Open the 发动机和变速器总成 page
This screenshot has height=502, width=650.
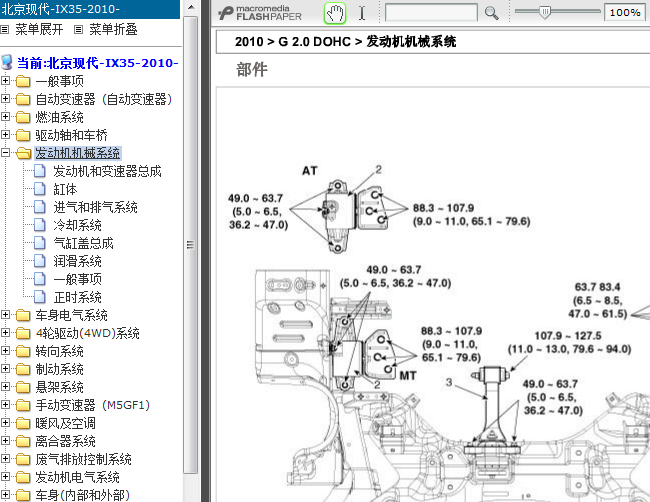click(x=107, y=171)
